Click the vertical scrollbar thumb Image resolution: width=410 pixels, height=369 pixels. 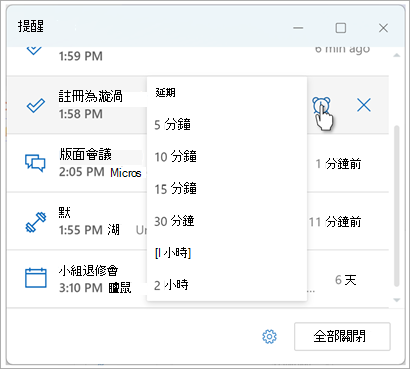pos(396,206)
